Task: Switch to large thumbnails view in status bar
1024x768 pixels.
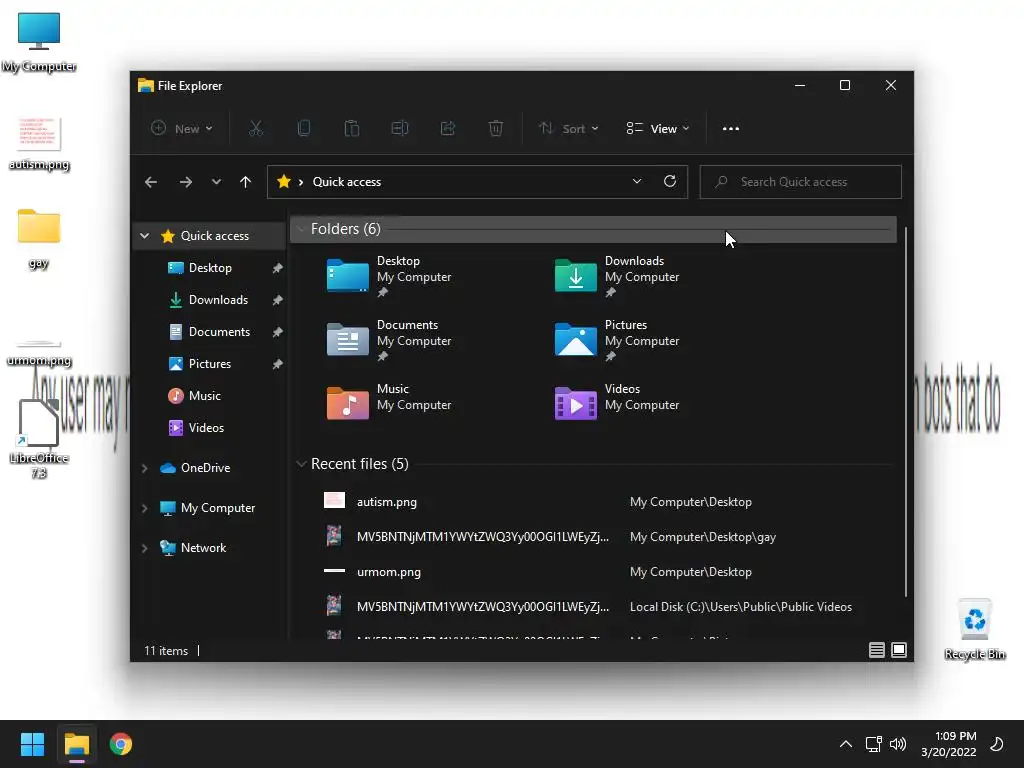Action: pyautogui.click(x=899, y=650)
